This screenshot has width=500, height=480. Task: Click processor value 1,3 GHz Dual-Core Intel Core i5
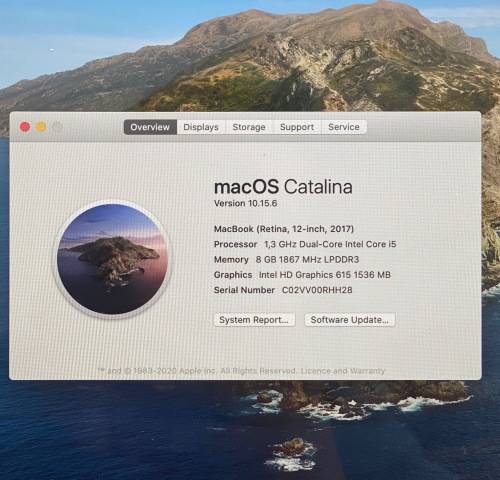click(330, 244)
